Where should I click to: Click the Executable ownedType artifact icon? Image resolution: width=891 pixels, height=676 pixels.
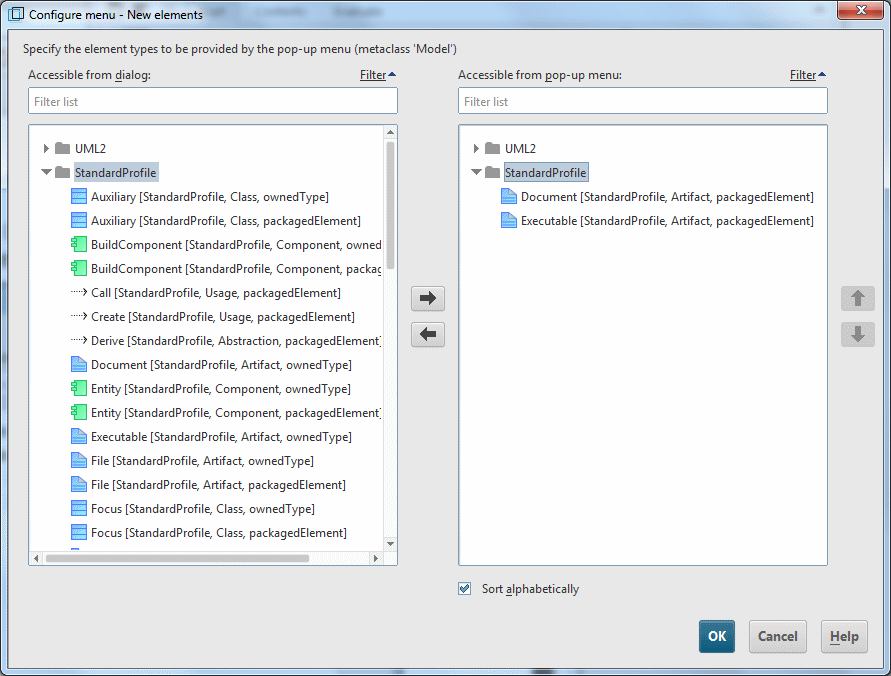78,437
